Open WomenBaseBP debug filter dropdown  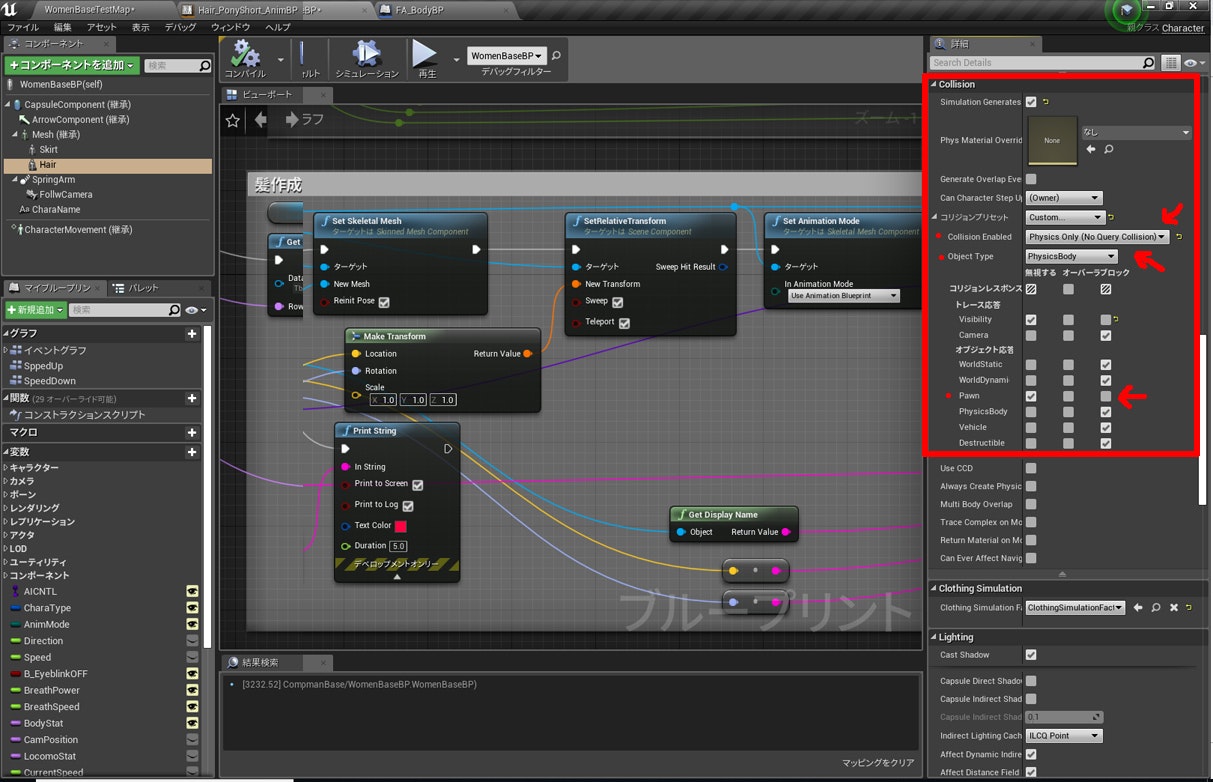(x=507, y=56)
